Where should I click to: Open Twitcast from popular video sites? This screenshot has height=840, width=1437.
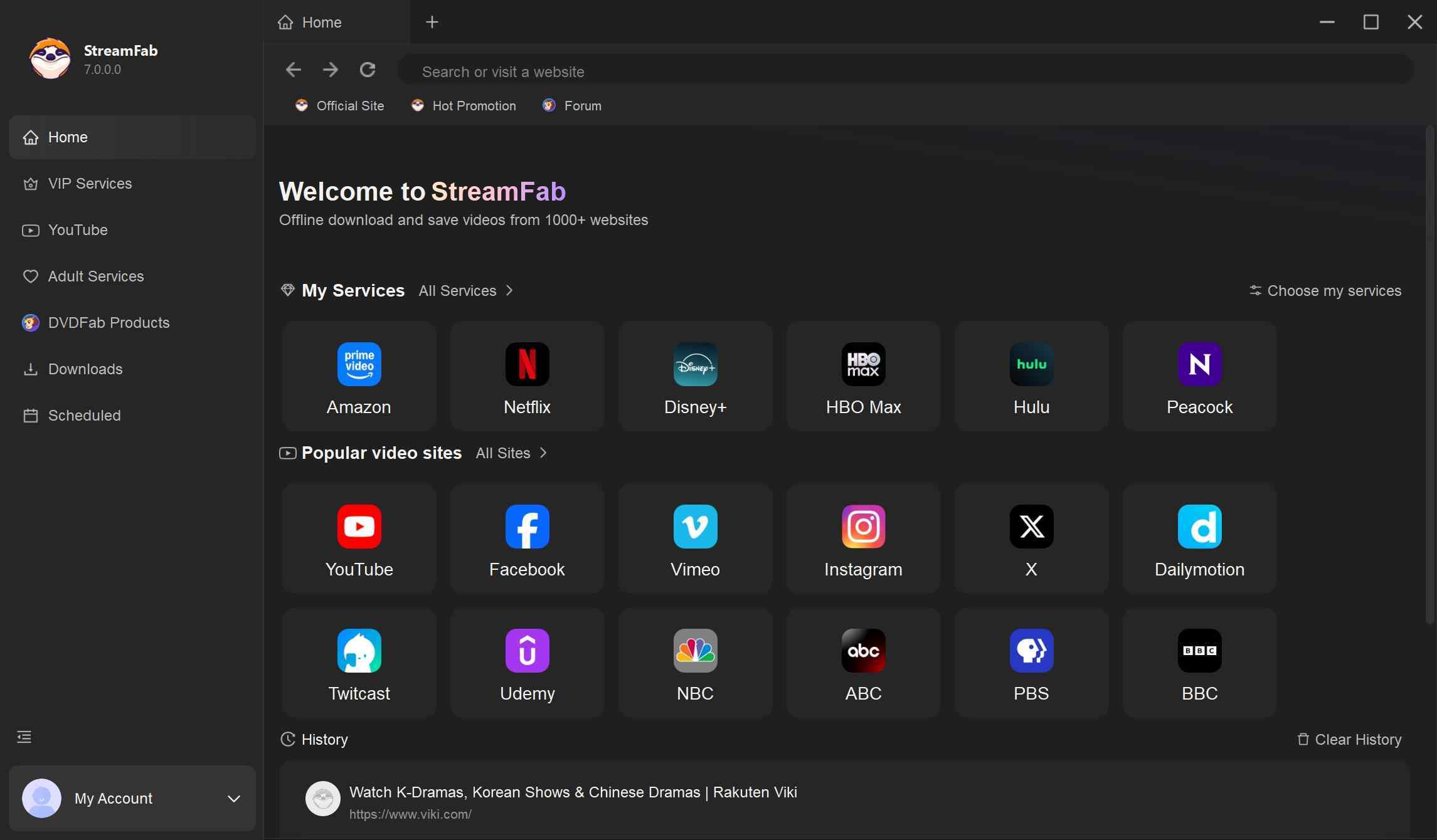[359, 663]
